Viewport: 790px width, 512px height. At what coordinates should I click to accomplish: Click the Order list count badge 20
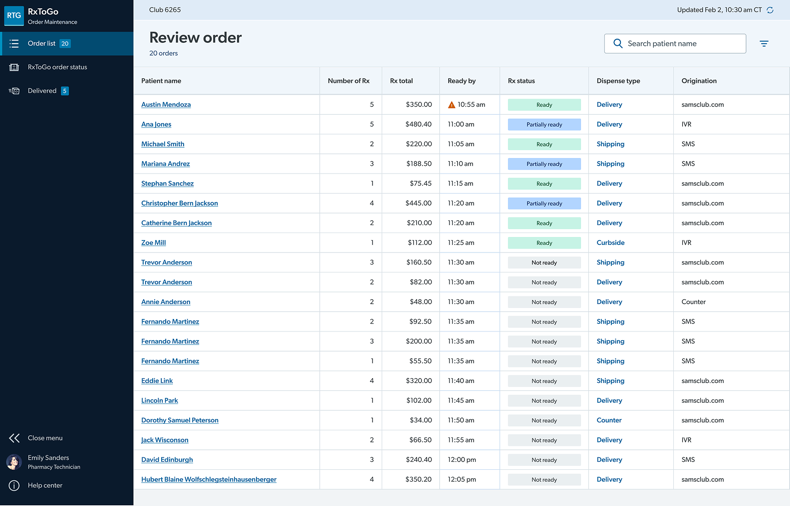click(x=65, y=43)
